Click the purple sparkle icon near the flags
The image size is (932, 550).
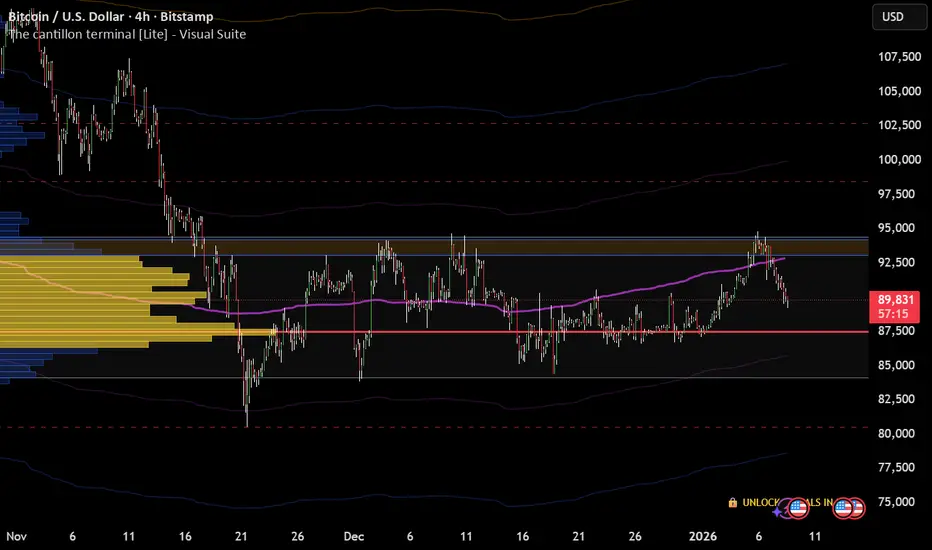(777, 511)
